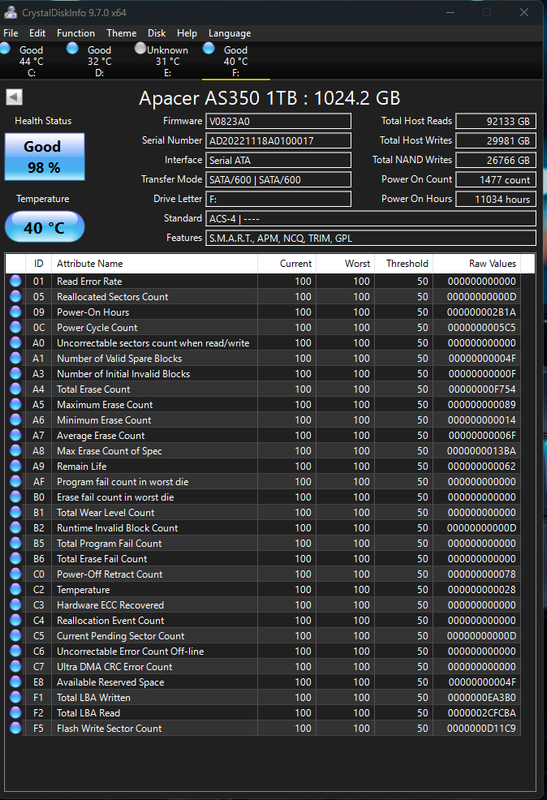
Task: Open the File menu
Action: (11, 33)
